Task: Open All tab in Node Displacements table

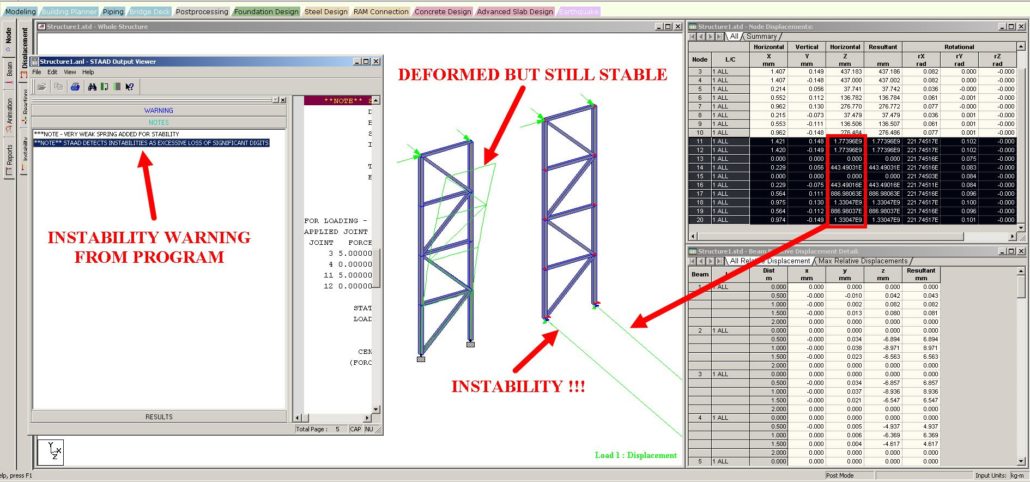Action: pyautogui.click(x=734, y=37)
